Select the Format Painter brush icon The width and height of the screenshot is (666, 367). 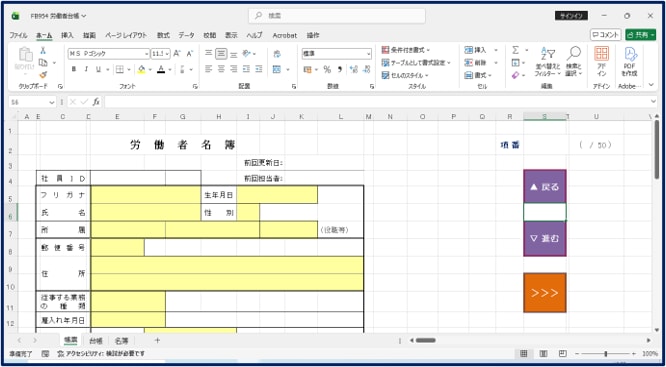(43, 75)
